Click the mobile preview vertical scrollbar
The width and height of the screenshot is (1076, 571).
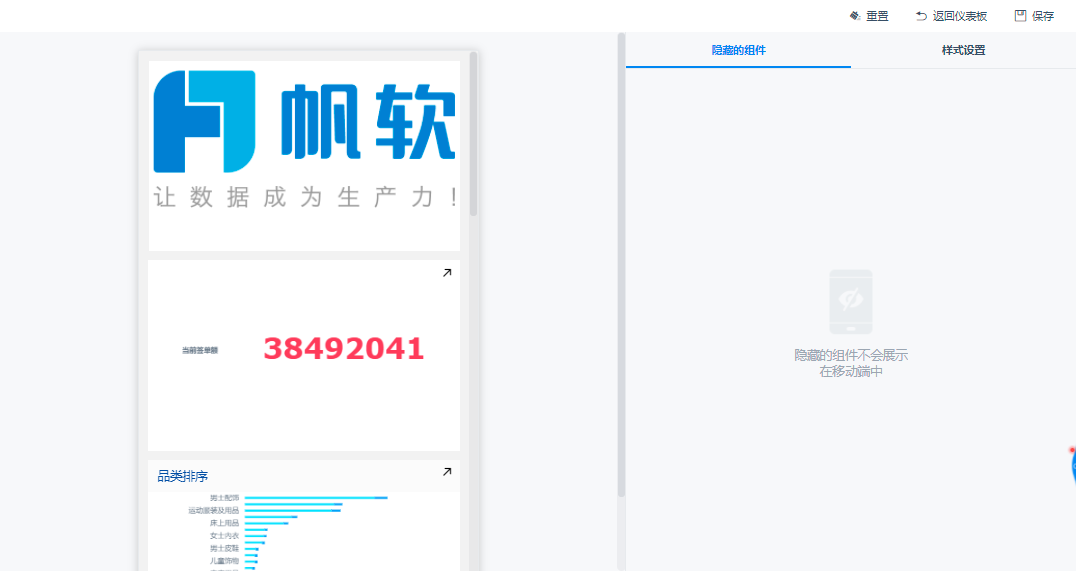coord(473,135)
